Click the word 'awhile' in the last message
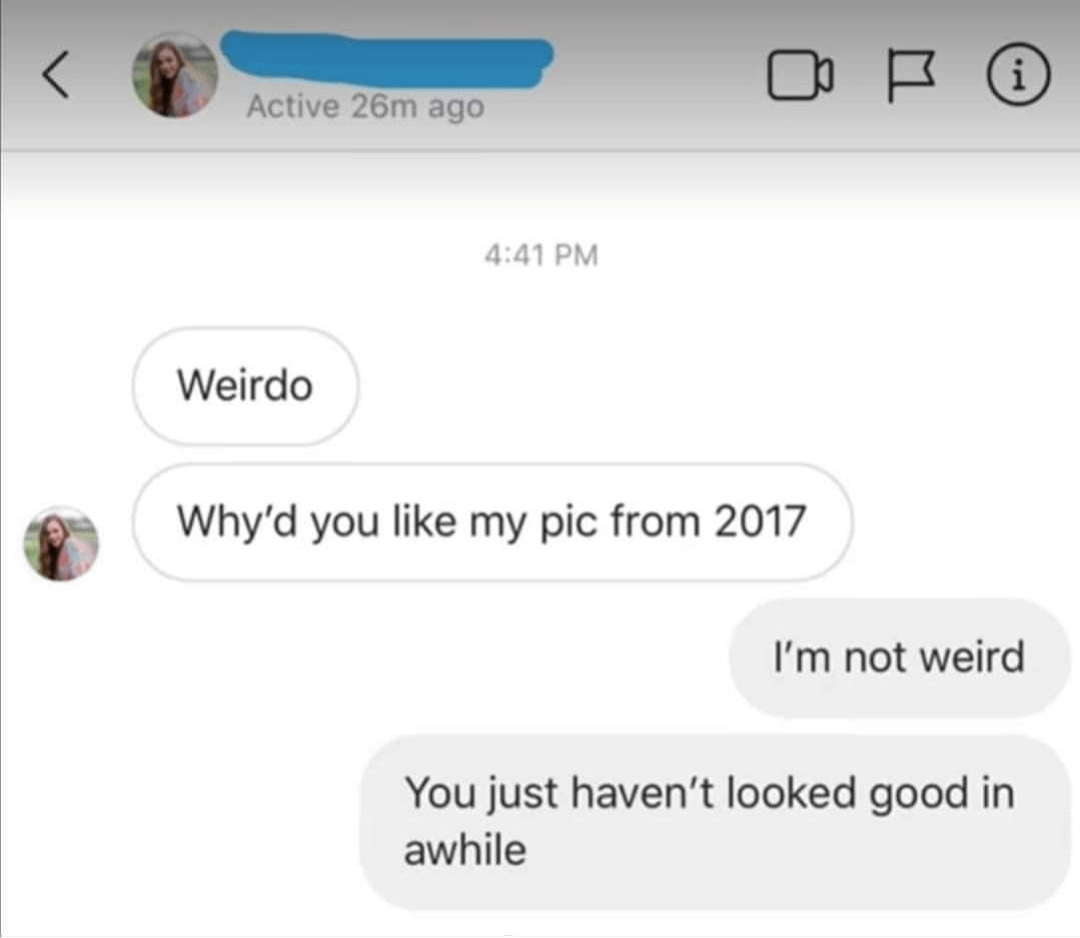 click(x=465, y=850)
